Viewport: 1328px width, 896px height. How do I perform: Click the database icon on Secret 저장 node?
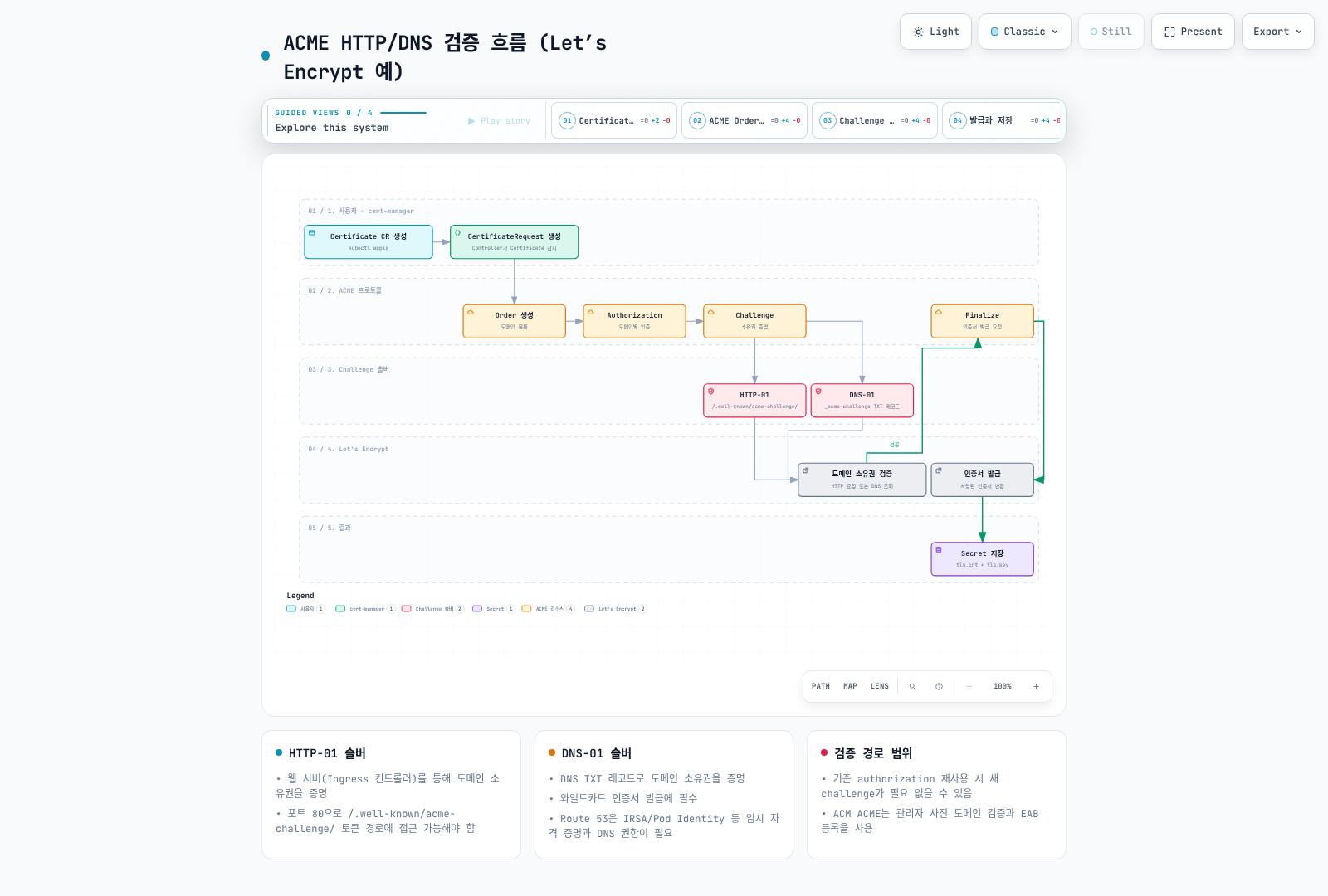pos(939,550)
